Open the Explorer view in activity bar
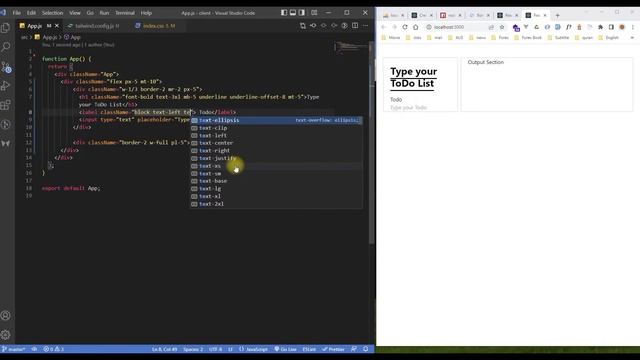The width and height of the screenshot is (640, 360). [x=6, y=28]
